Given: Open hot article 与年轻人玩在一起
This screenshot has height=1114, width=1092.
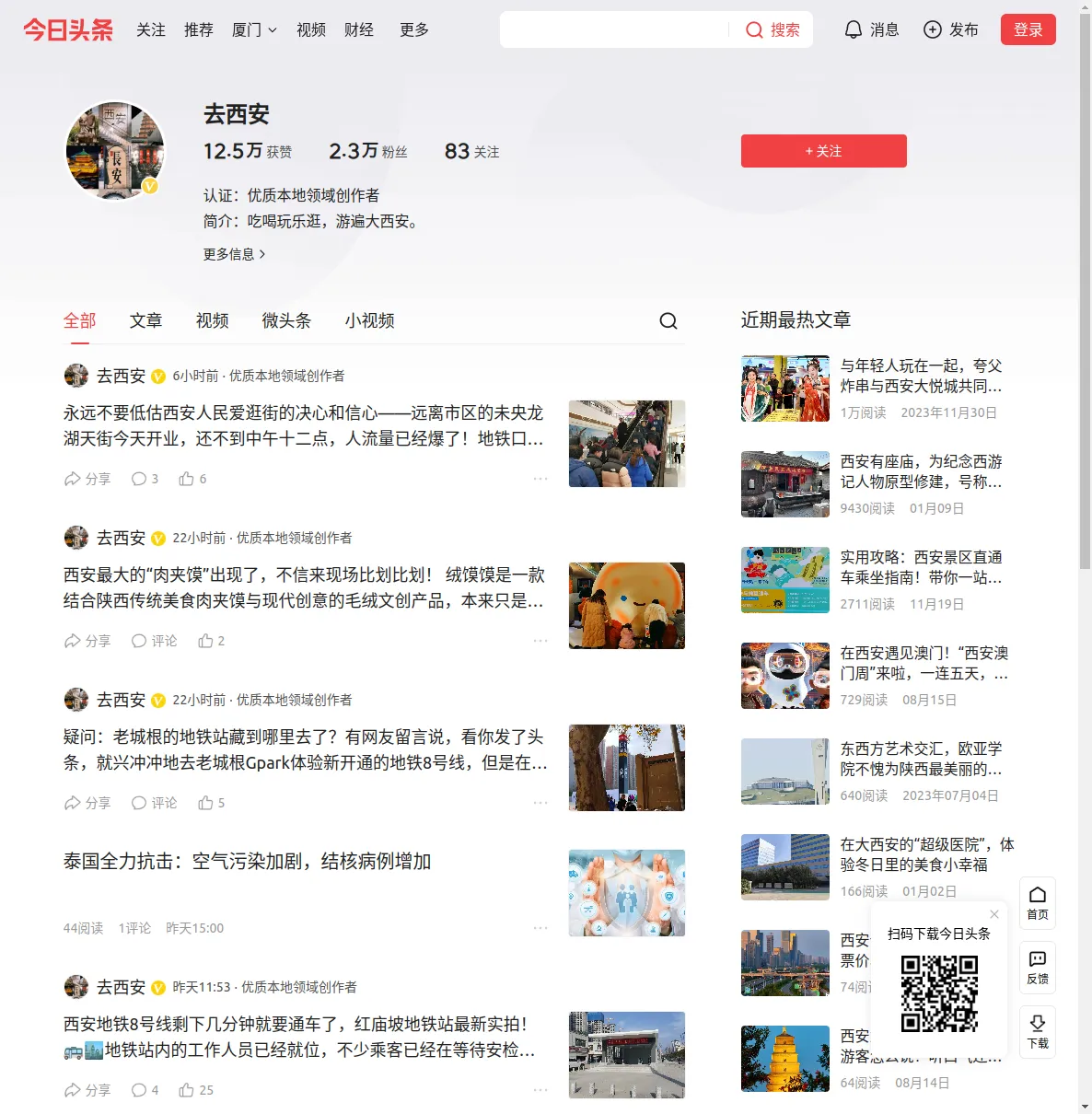Looking at the screenshot, I should tap(921, 376).
